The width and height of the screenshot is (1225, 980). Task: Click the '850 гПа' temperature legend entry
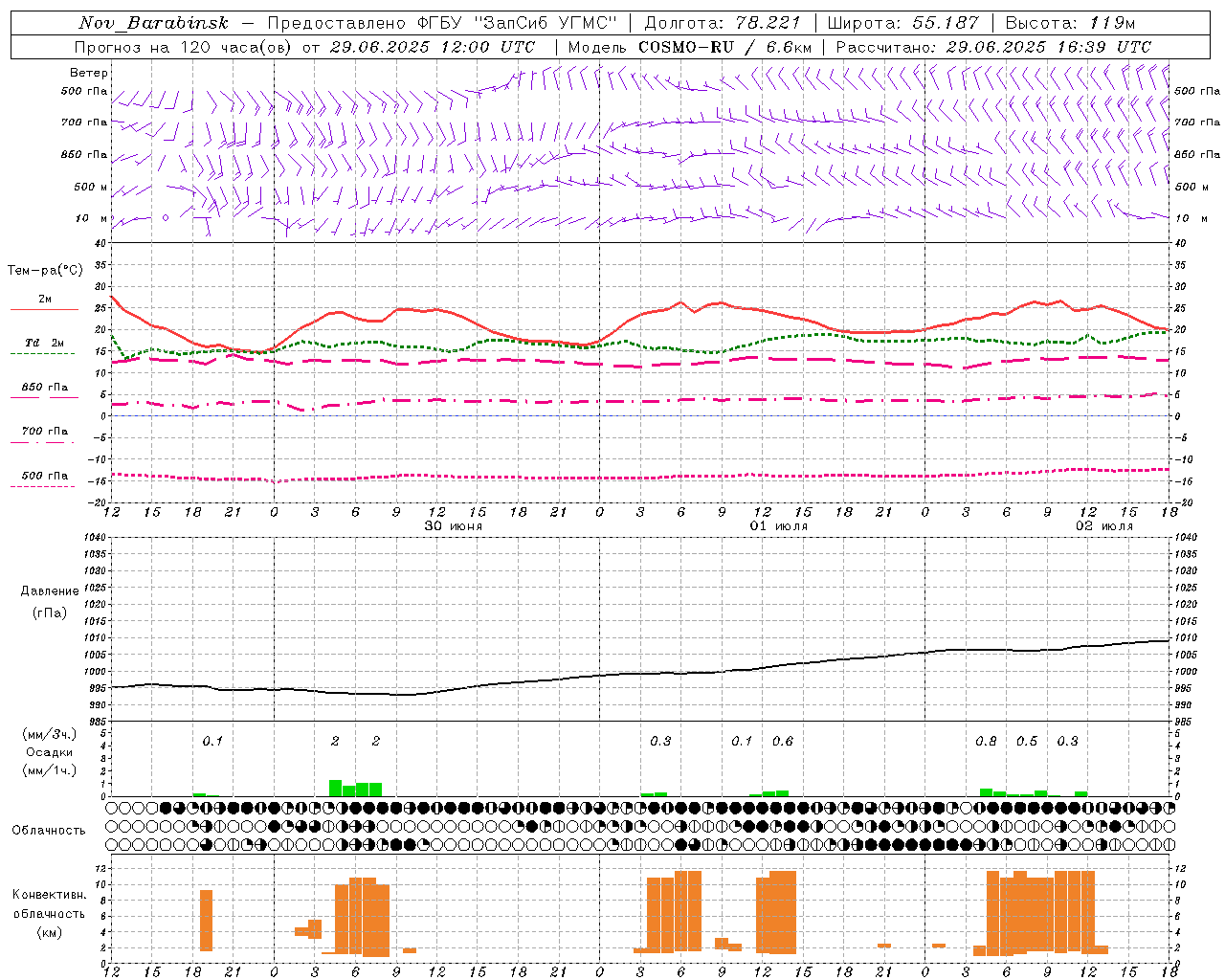pos(44,388)
